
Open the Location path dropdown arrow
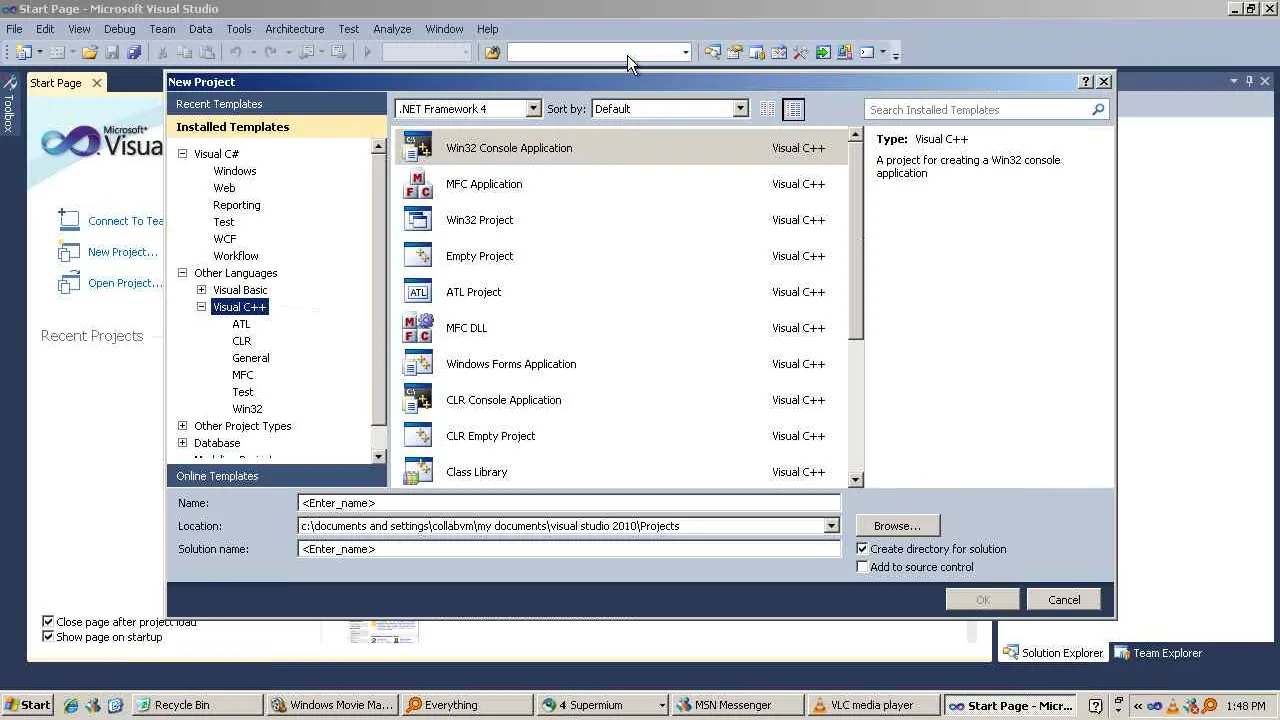click(831, 526)
